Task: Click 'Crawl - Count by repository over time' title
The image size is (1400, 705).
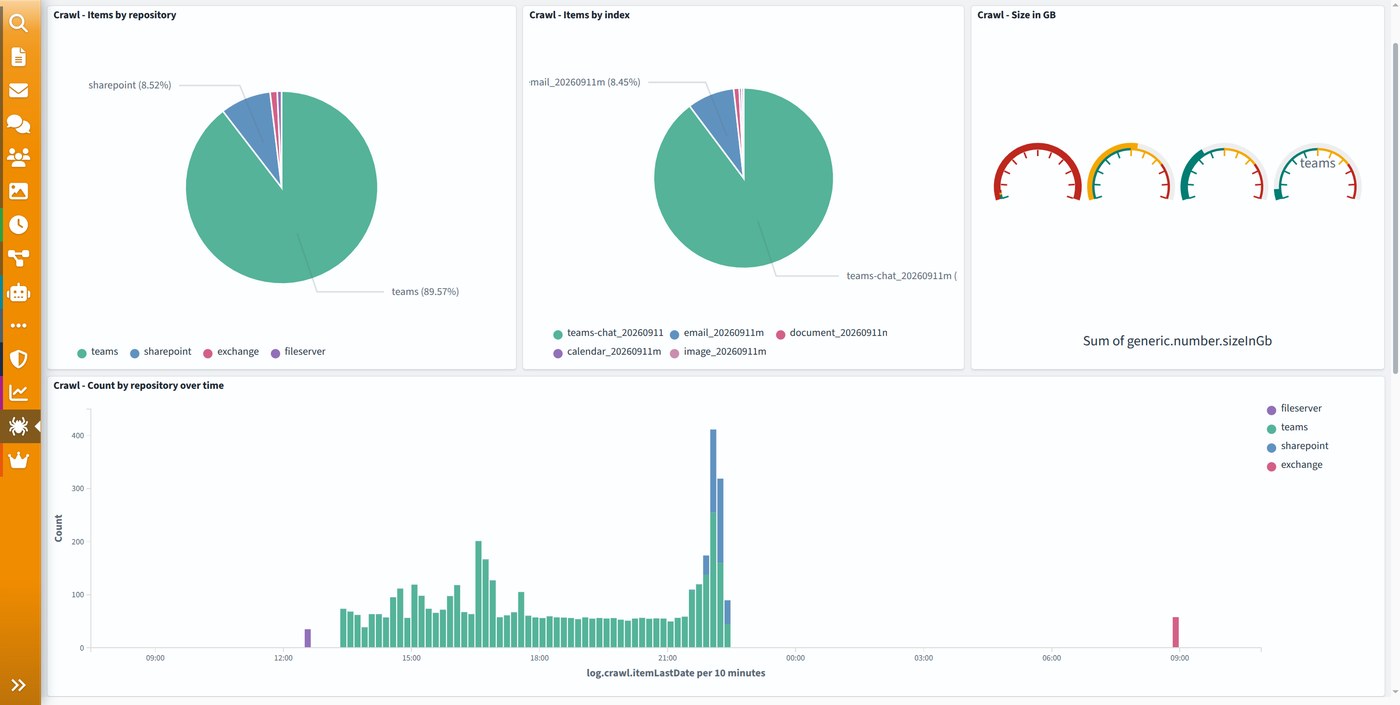Action: [x=139, y=385]
